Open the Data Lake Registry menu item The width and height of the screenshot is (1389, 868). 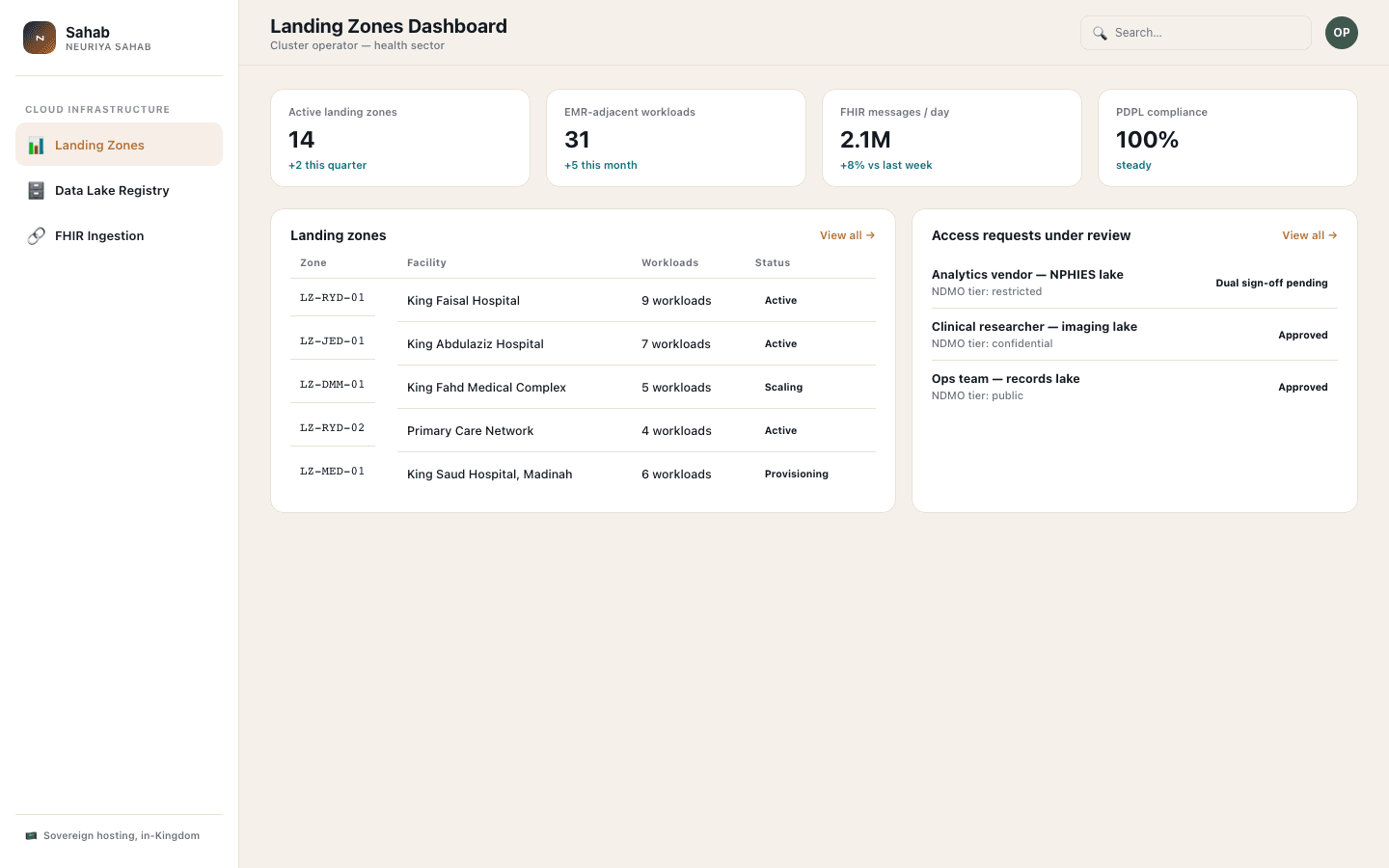click(x=120, y=190)
